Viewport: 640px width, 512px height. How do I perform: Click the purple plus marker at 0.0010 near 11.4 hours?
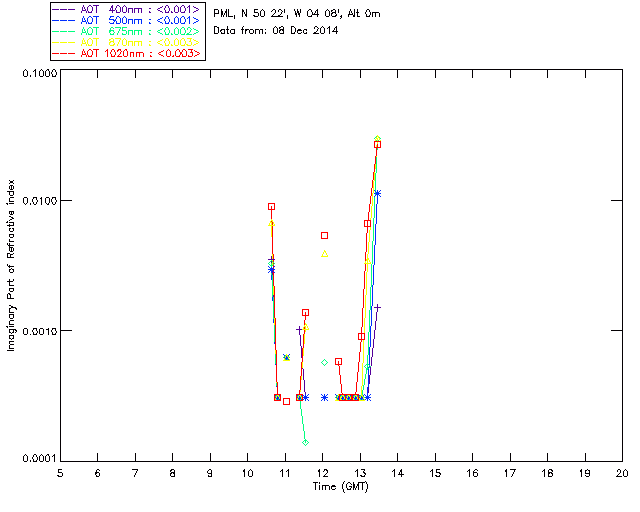click(x=299, y=329)
